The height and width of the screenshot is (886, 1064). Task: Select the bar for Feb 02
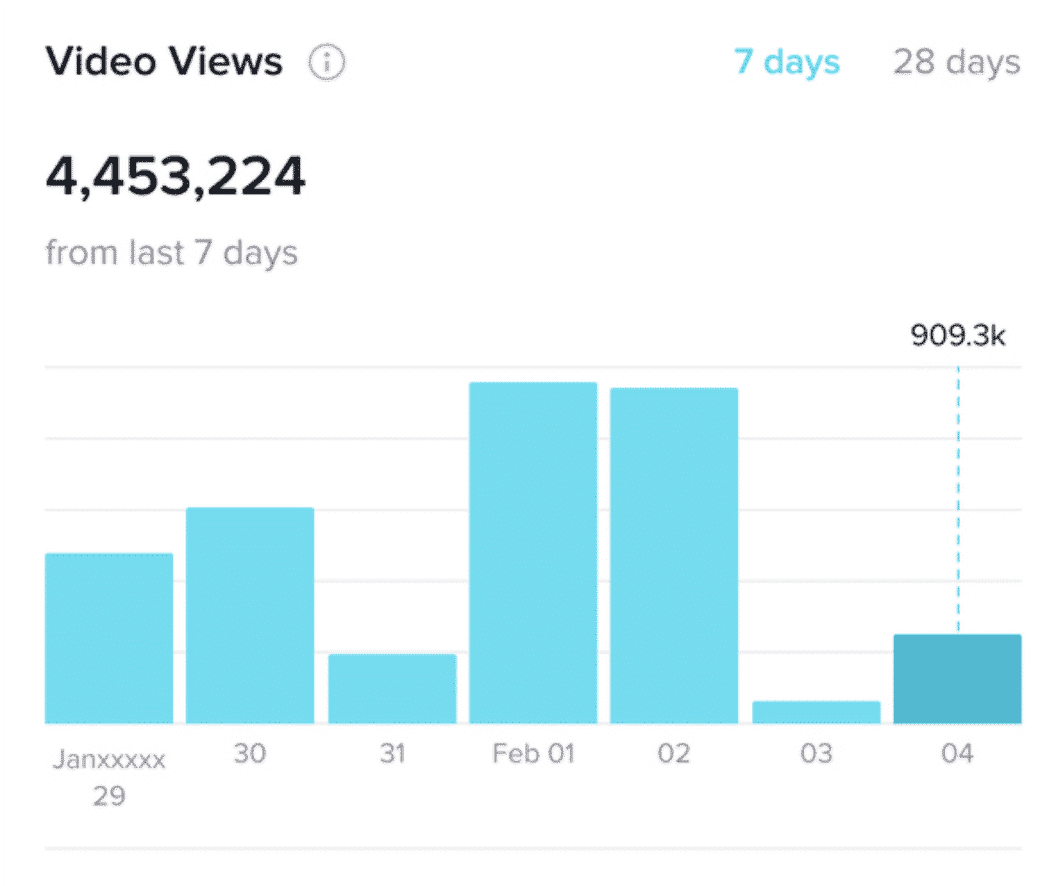(x=674, y=556)
